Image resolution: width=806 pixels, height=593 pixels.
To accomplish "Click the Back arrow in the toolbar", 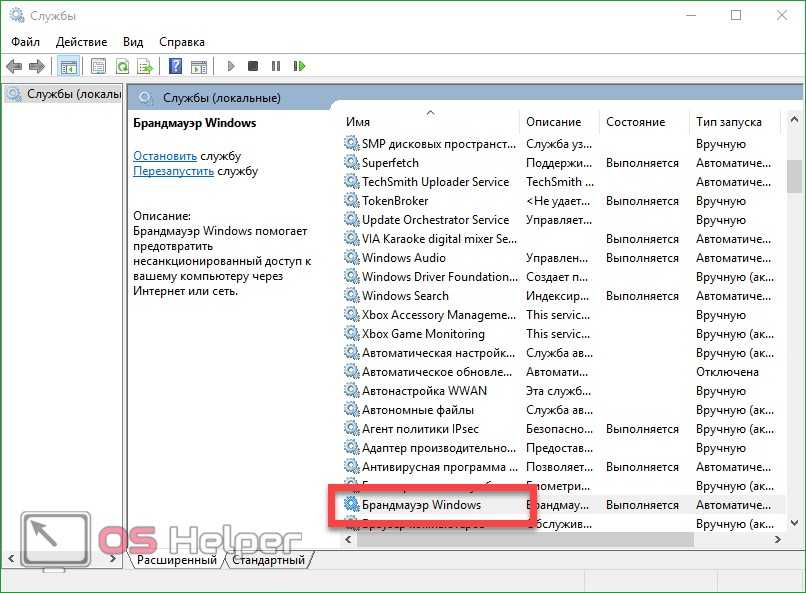I will click(x=14, y=67).
